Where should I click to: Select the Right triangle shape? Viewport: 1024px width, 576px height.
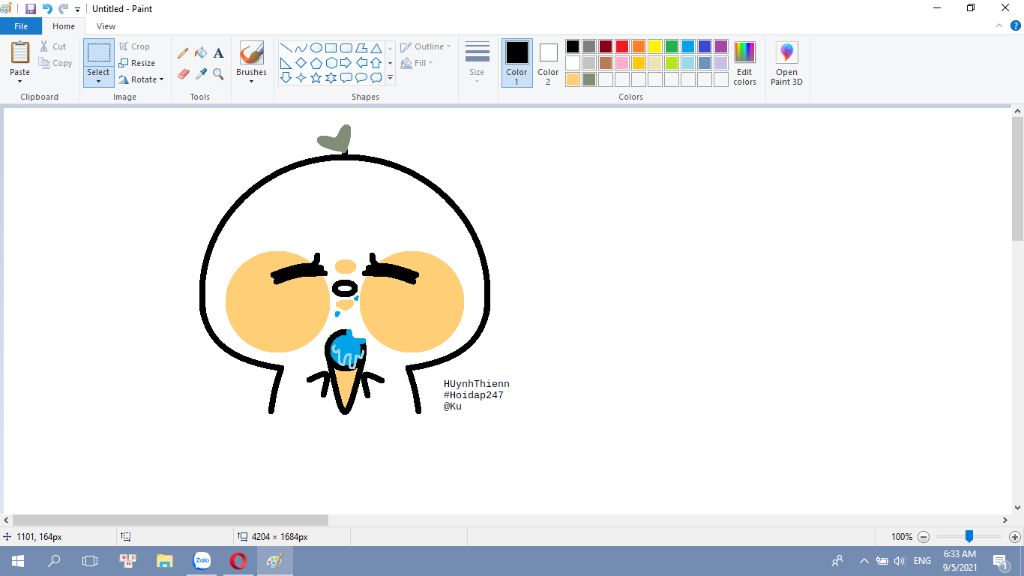click(285, 63)
